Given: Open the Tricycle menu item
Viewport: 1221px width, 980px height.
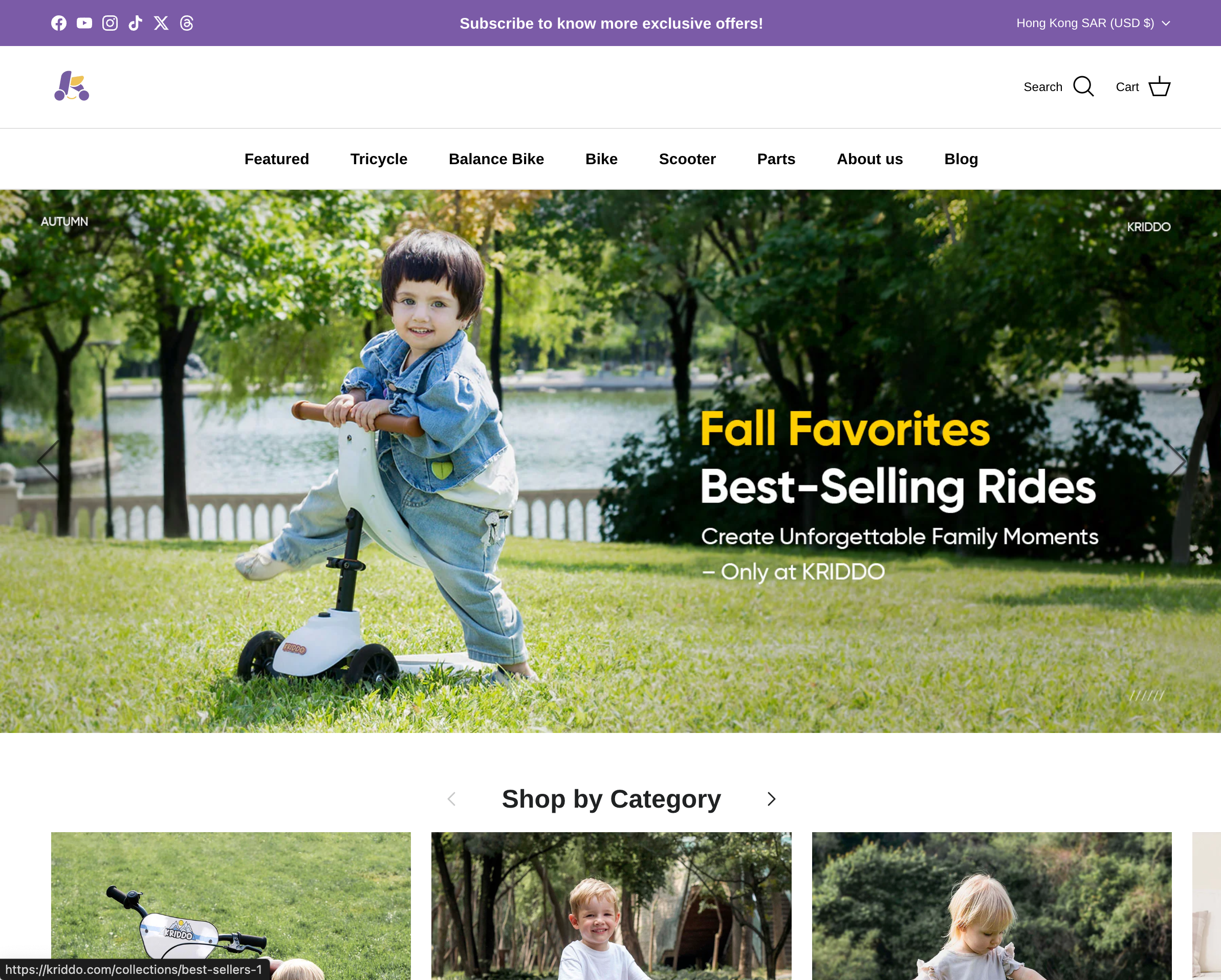Looking at the screenshot, I should [379, 159].
